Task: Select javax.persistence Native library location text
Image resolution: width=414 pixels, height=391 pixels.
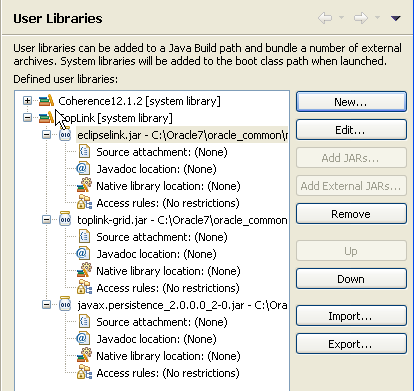Action: click(168, 356)
